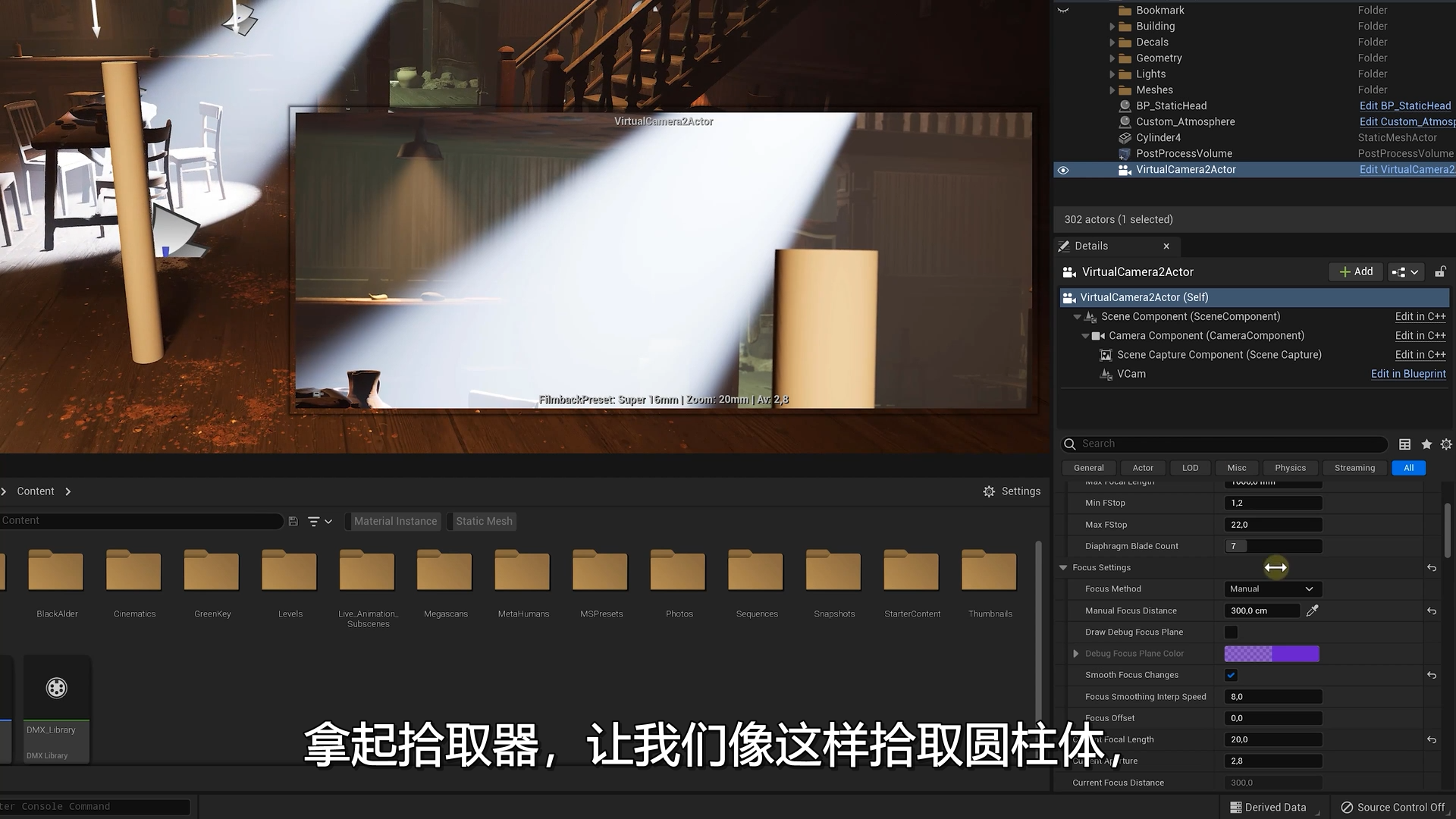The image size is (1456, 819).
Task: Select Scene Capture Component in component tree
Action: click(1219, 355)
